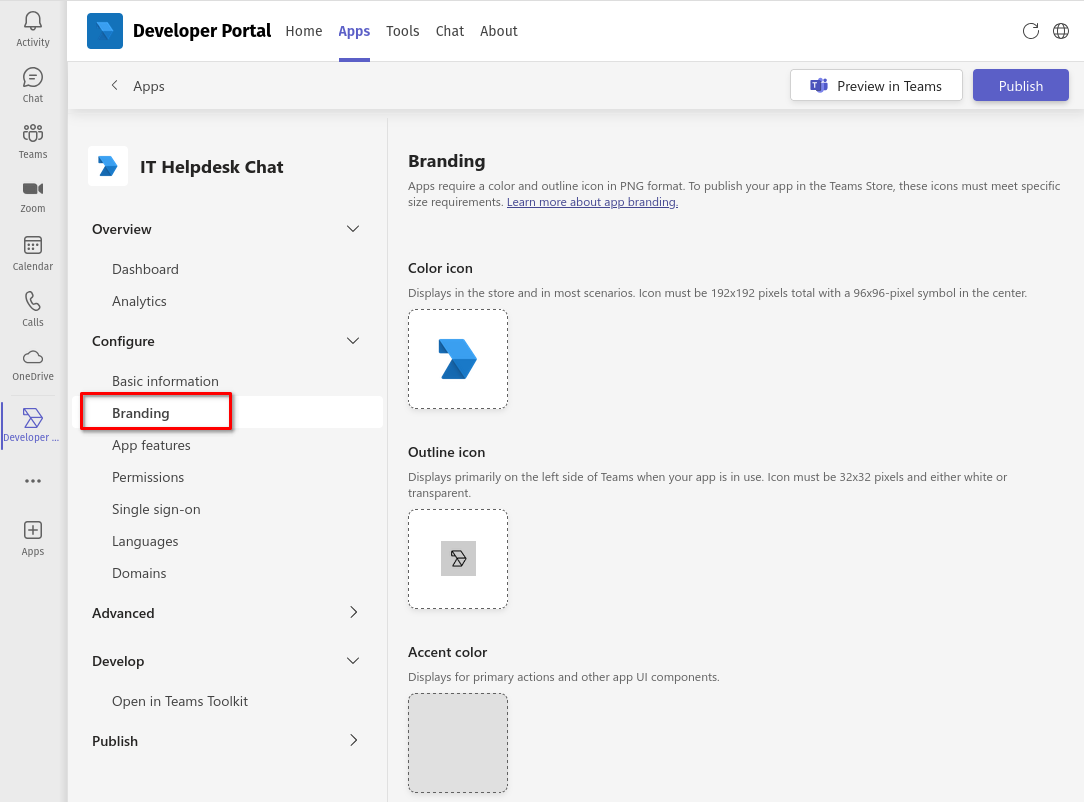This screenshot has height=802, width=1084.
Task: Open App features page
Action: [x=151, y=445]
